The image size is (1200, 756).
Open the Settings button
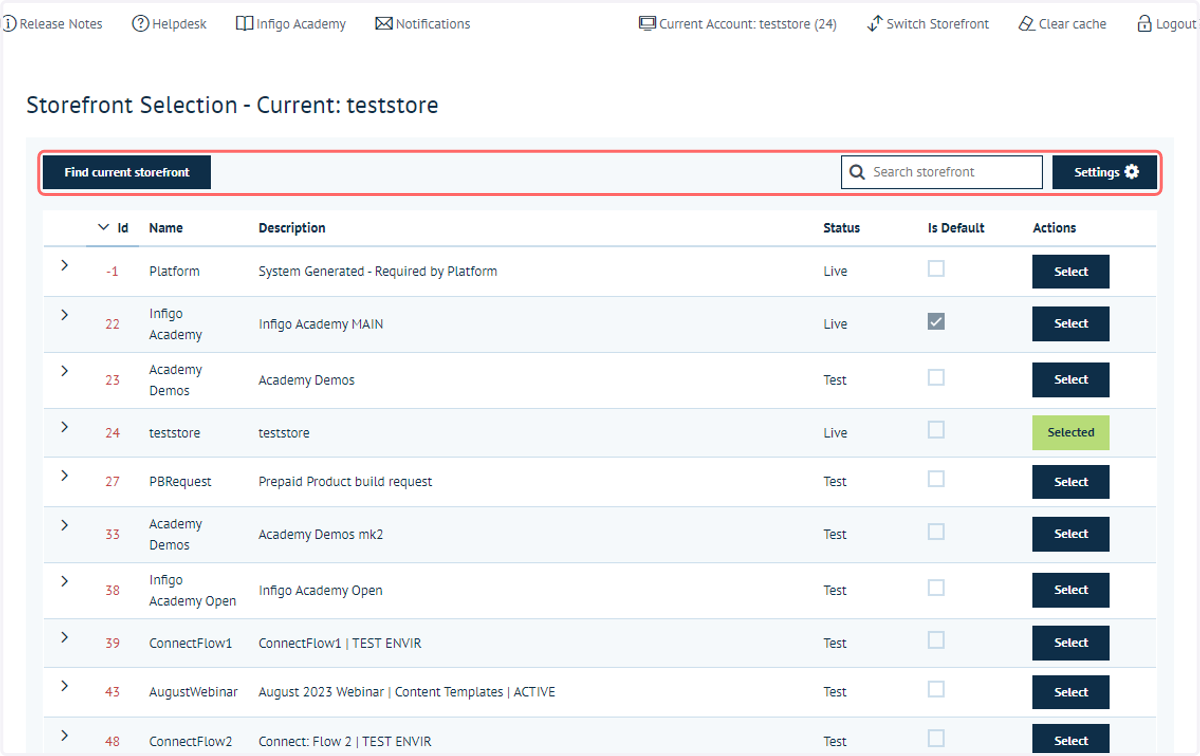pyautogui.click(x=1105, y=172)
